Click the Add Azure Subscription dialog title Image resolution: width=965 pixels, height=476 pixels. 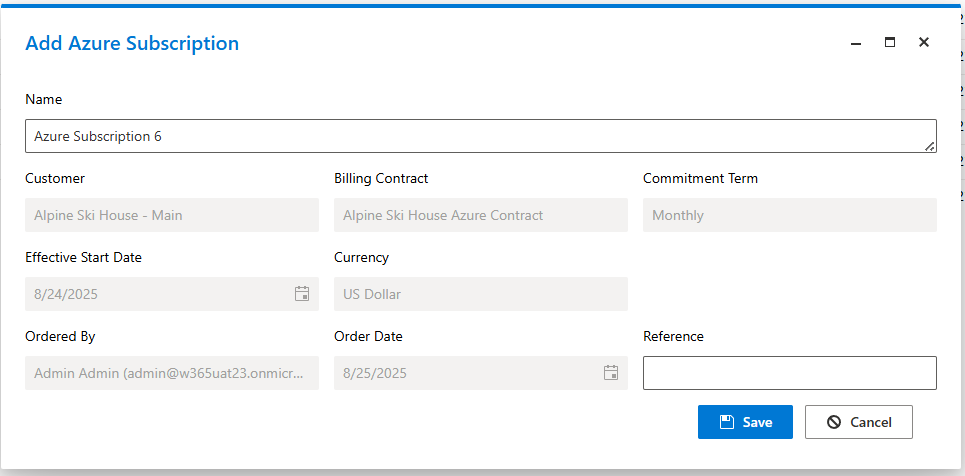(x=132, y=43)
